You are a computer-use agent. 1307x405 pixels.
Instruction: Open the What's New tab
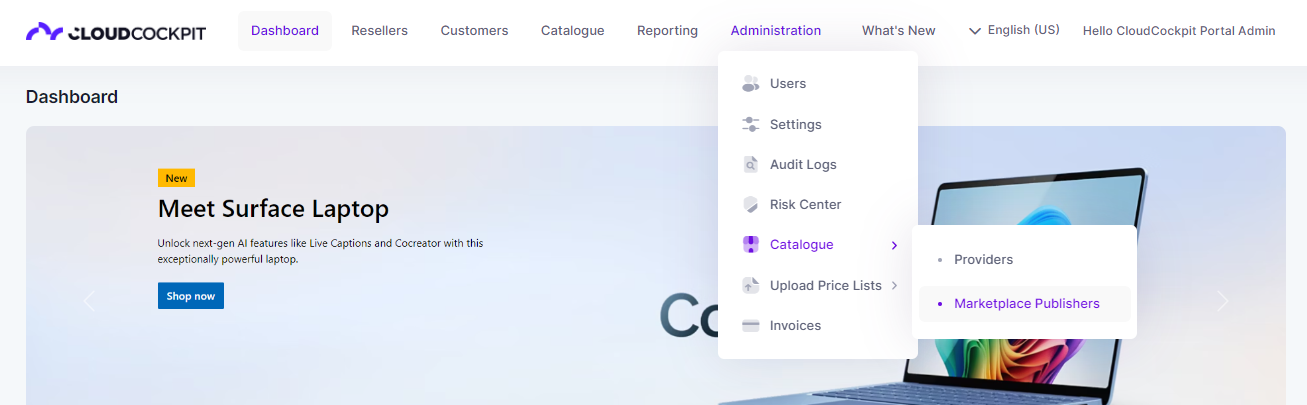pyautogui.click(x=899, y=31)
